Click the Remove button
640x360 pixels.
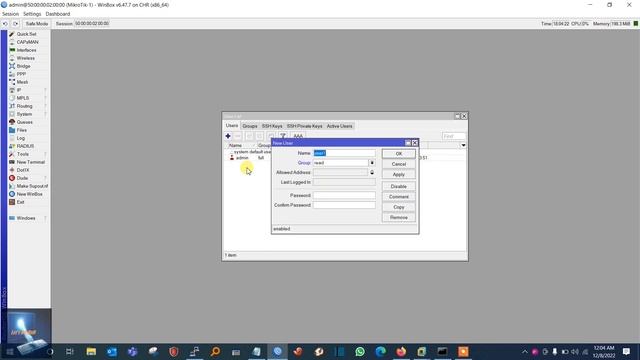click(399, 218)
